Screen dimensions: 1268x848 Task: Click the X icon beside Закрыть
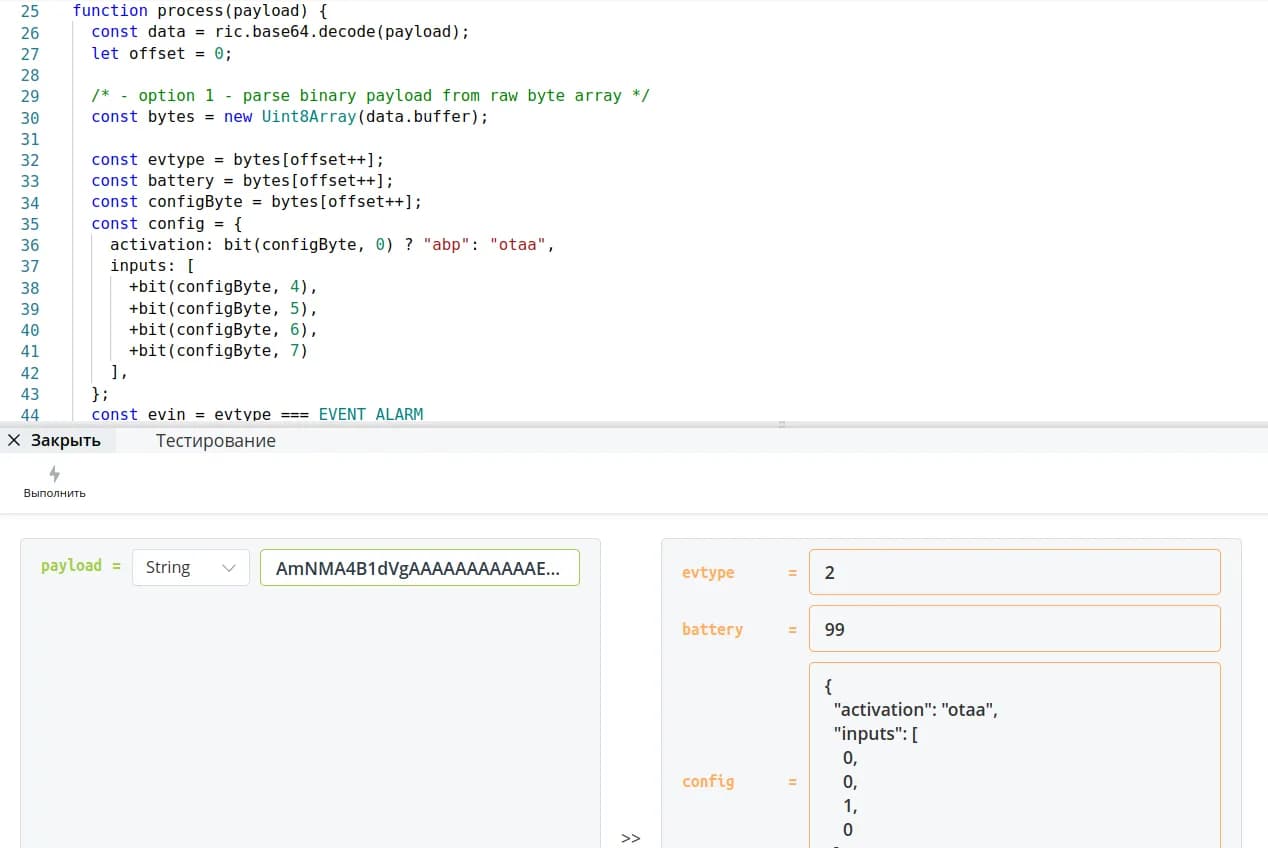pos(14,440)
